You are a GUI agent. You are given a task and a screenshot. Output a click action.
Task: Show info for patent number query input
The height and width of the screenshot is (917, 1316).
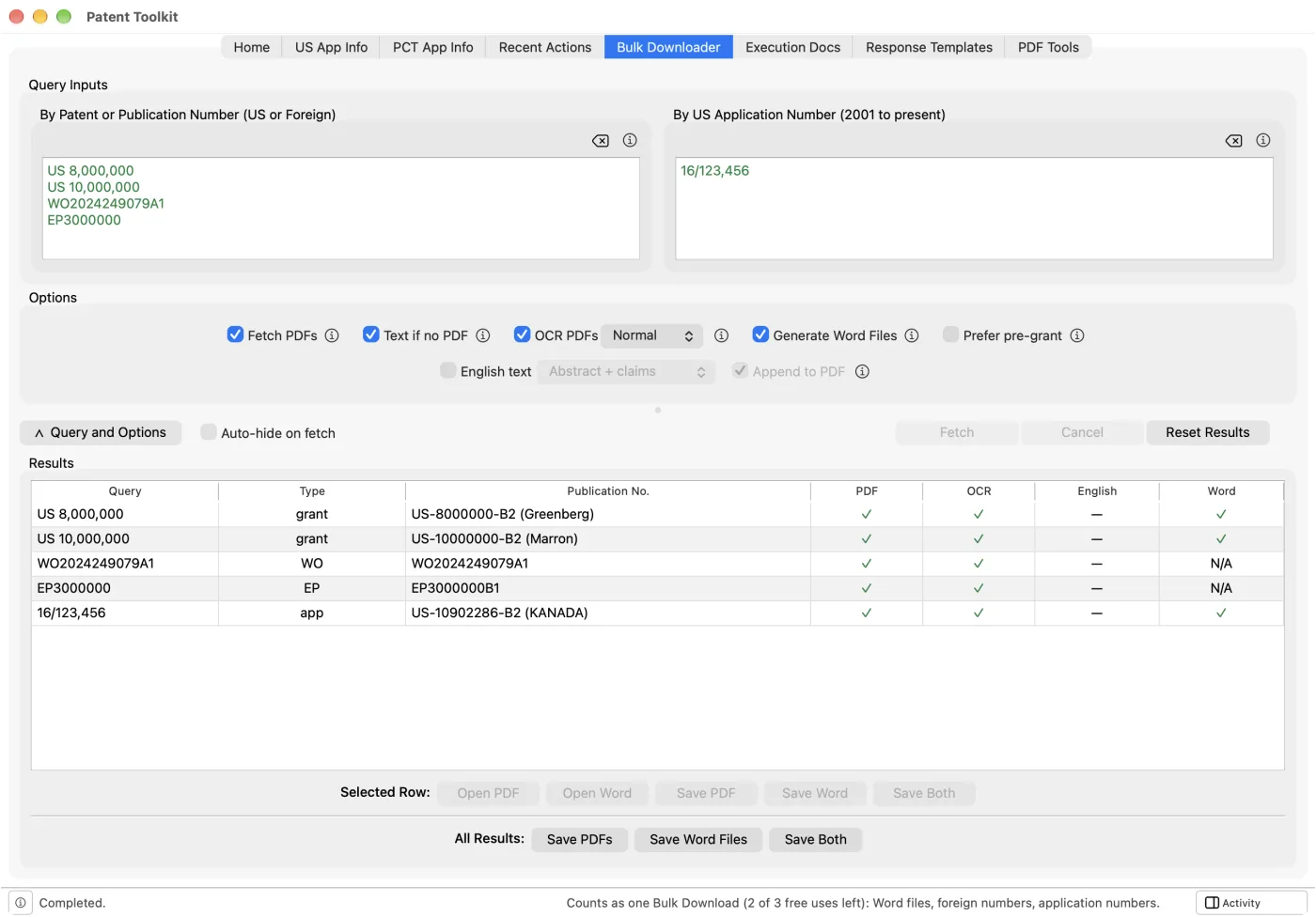coord(630,140)
